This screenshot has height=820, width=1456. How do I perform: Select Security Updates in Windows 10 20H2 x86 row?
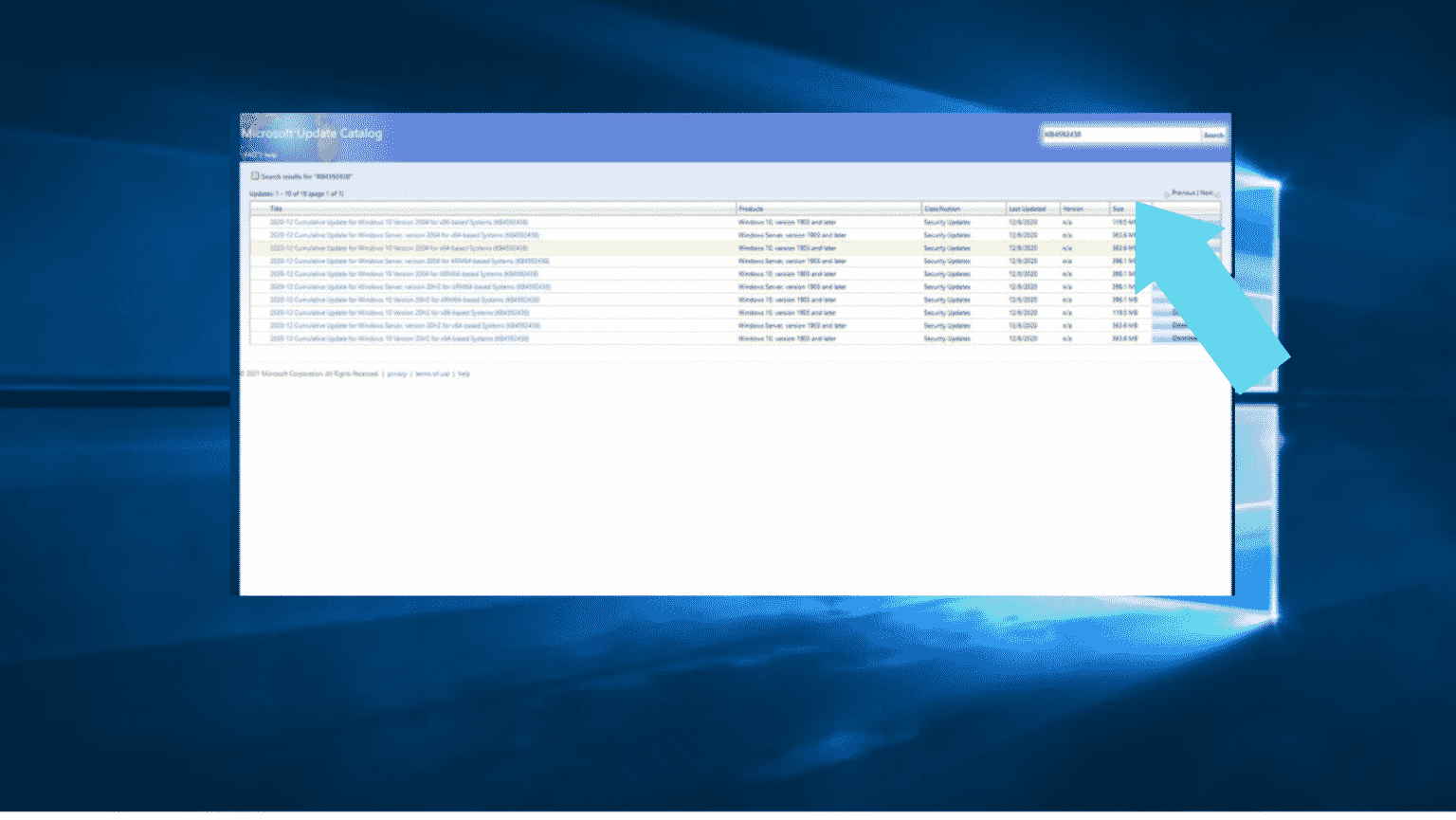coord(947,313)
